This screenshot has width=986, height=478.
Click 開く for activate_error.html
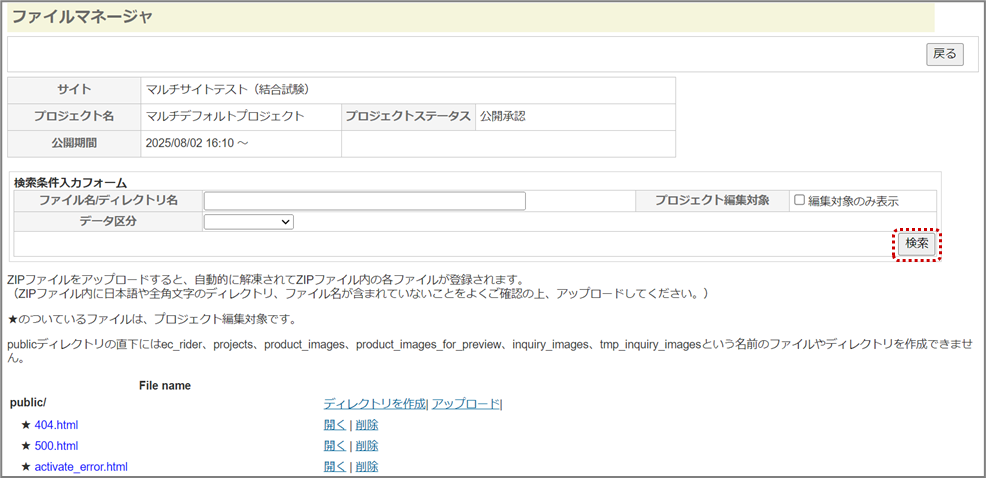coord(334,467)
